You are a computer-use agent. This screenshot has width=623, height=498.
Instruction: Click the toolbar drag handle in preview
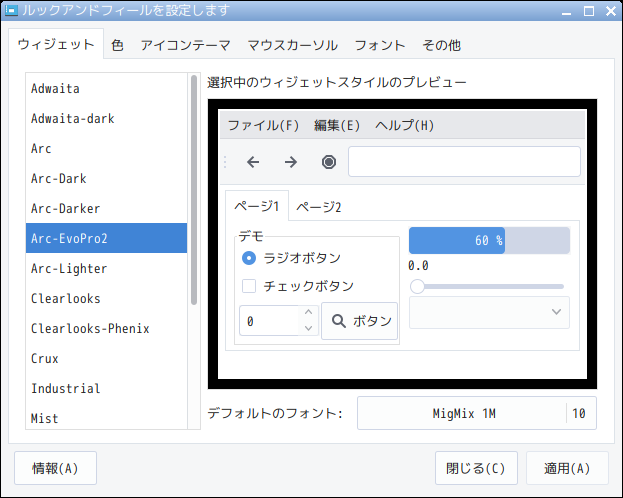coord(225,162)
